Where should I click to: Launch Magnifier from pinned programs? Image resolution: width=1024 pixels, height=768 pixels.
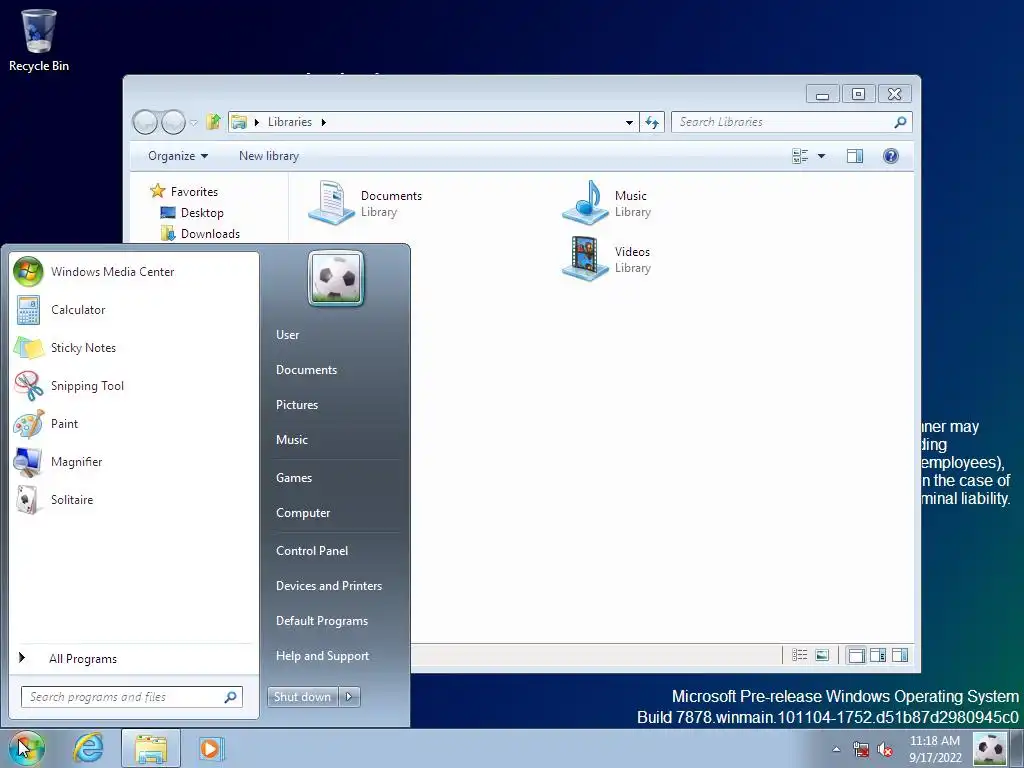click(134, 461)
